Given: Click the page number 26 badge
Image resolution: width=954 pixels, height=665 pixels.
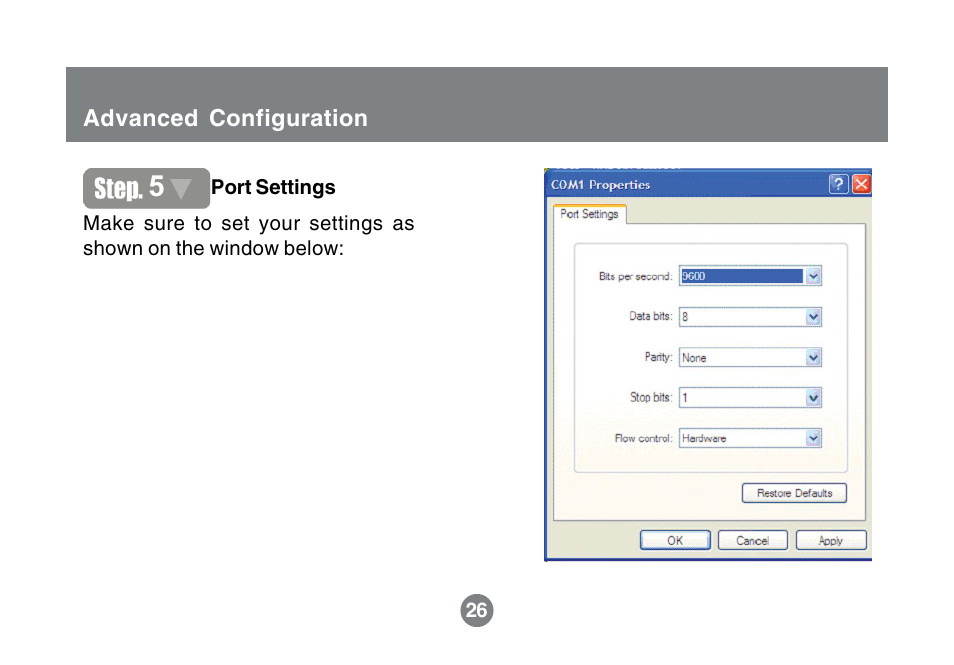Looking at the screenshot, I should pyautogui.click(x=476, y=610).
